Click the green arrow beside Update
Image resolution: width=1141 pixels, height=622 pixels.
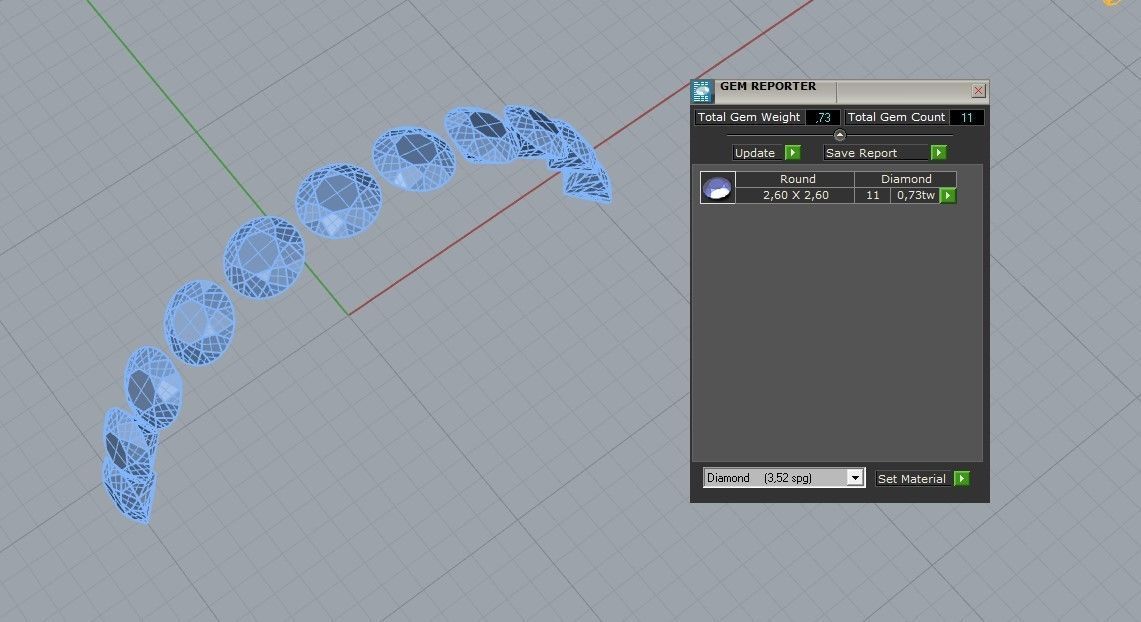[793, 152]
